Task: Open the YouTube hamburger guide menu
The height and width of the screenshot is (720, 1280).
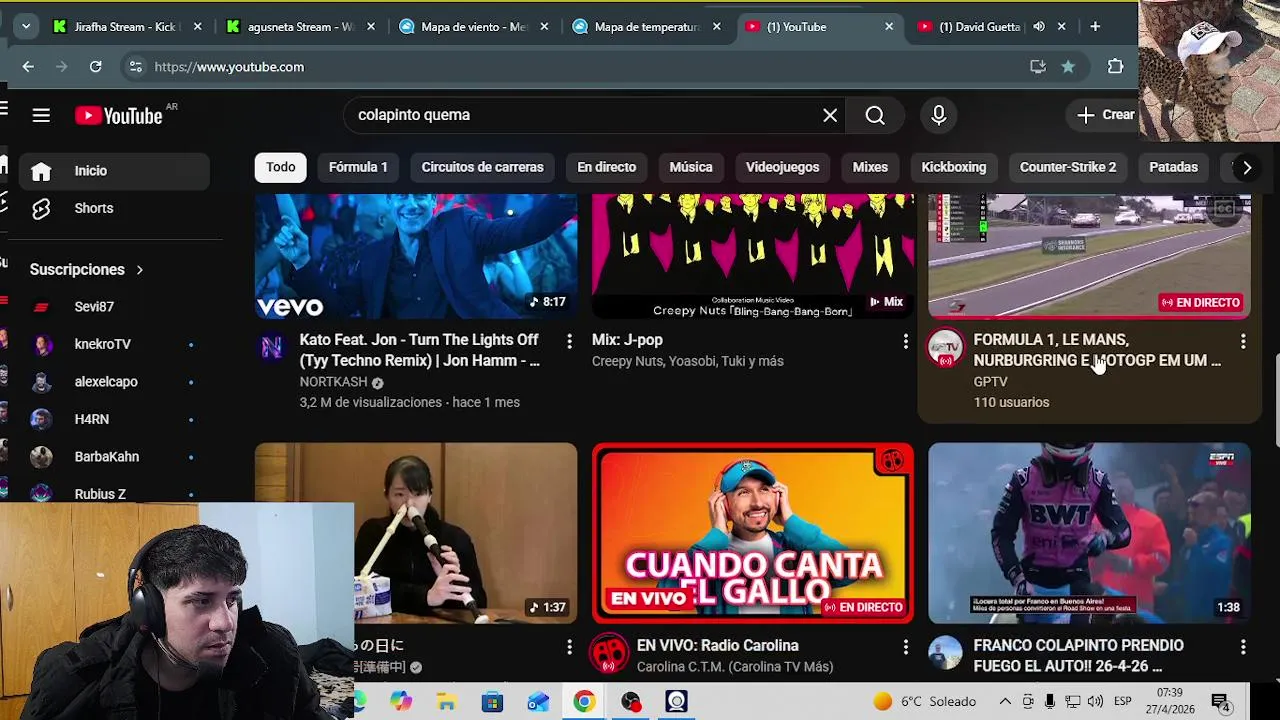Action: (x=41, y=115)
